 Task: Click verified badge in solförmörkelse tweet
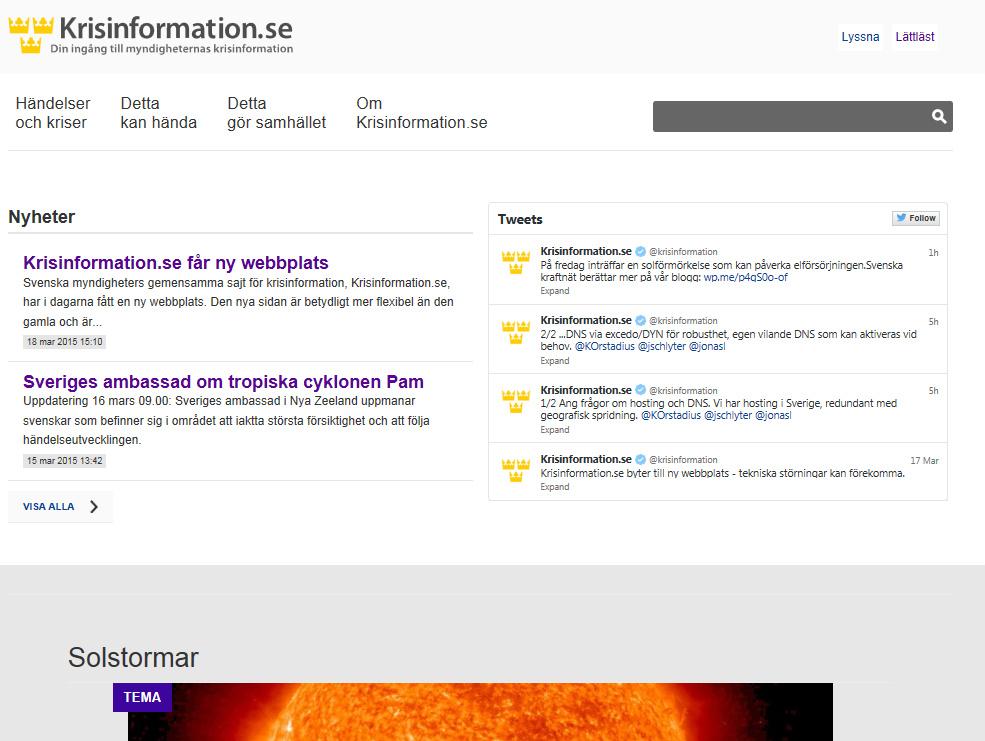coord(640,251)
